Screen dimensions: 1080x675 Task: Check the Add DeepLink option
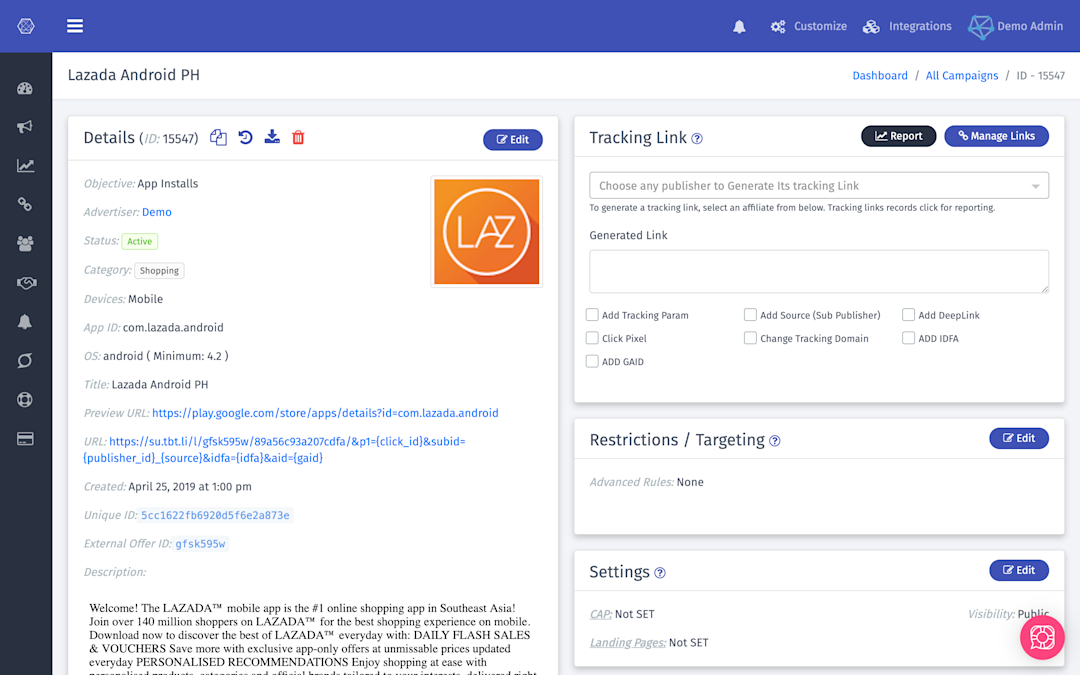[908, 315]
